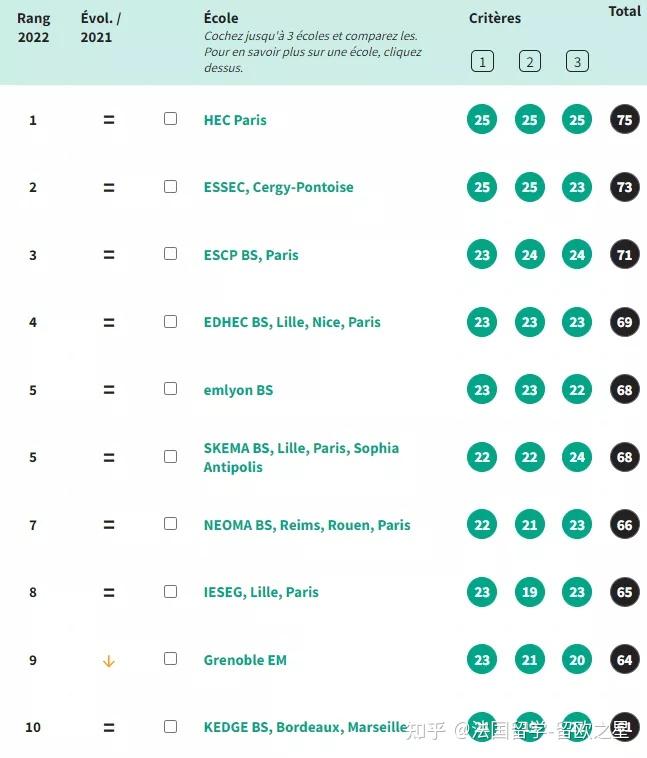The image size is (647, 758).
Task: Click the KEDGE BS, Bordeaux, Marseille link
Action: point(305,727)
